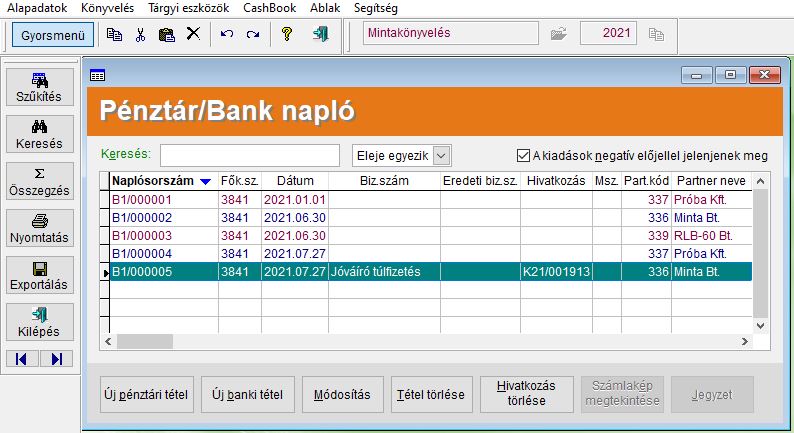This screenshot has height=433, width=794.
Task: Click the Jóváíró túlfizetés cell
Action: click(x=384, y=271)
